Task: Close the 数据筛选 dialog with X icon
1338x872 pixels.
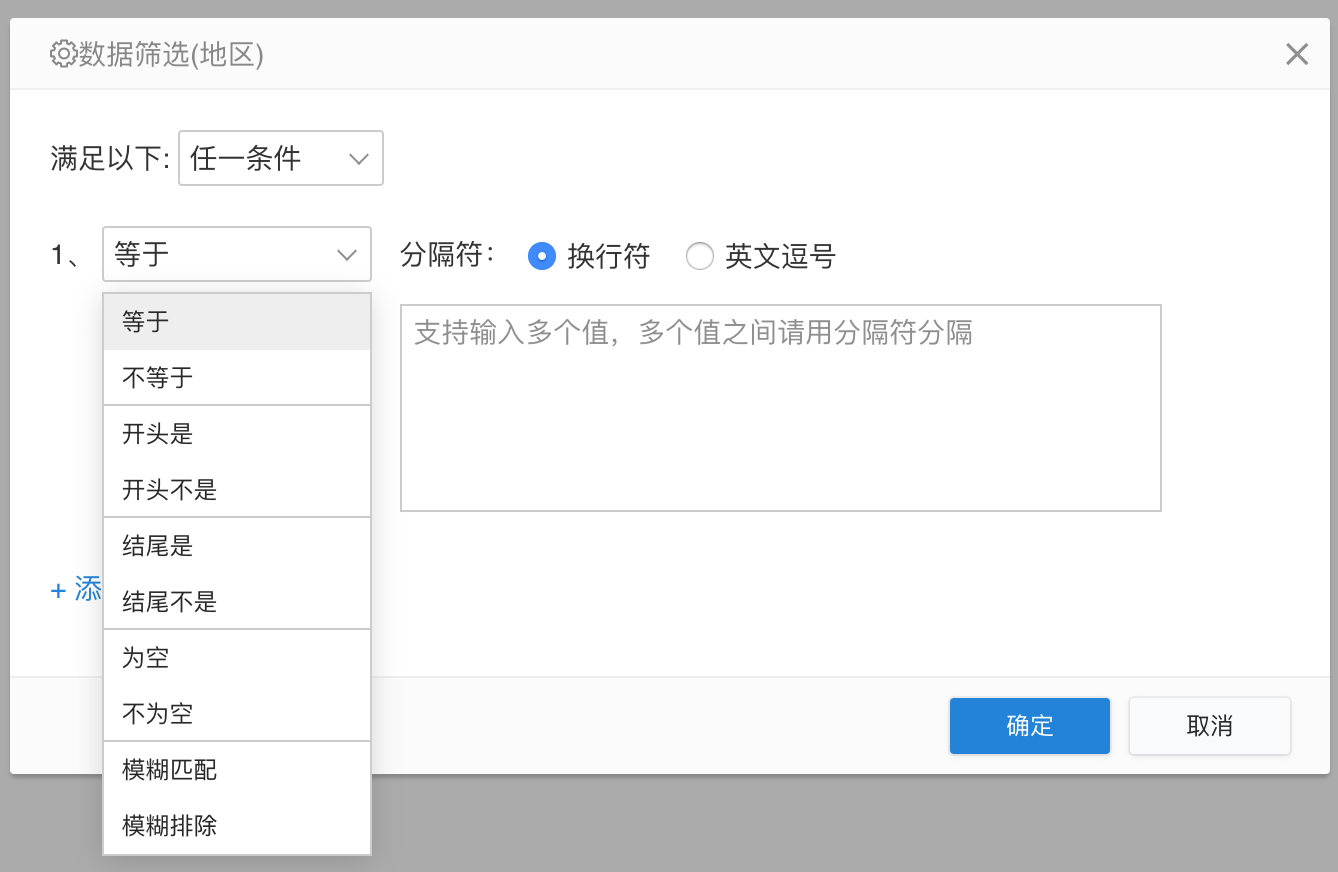Action: pos(1296,54)
